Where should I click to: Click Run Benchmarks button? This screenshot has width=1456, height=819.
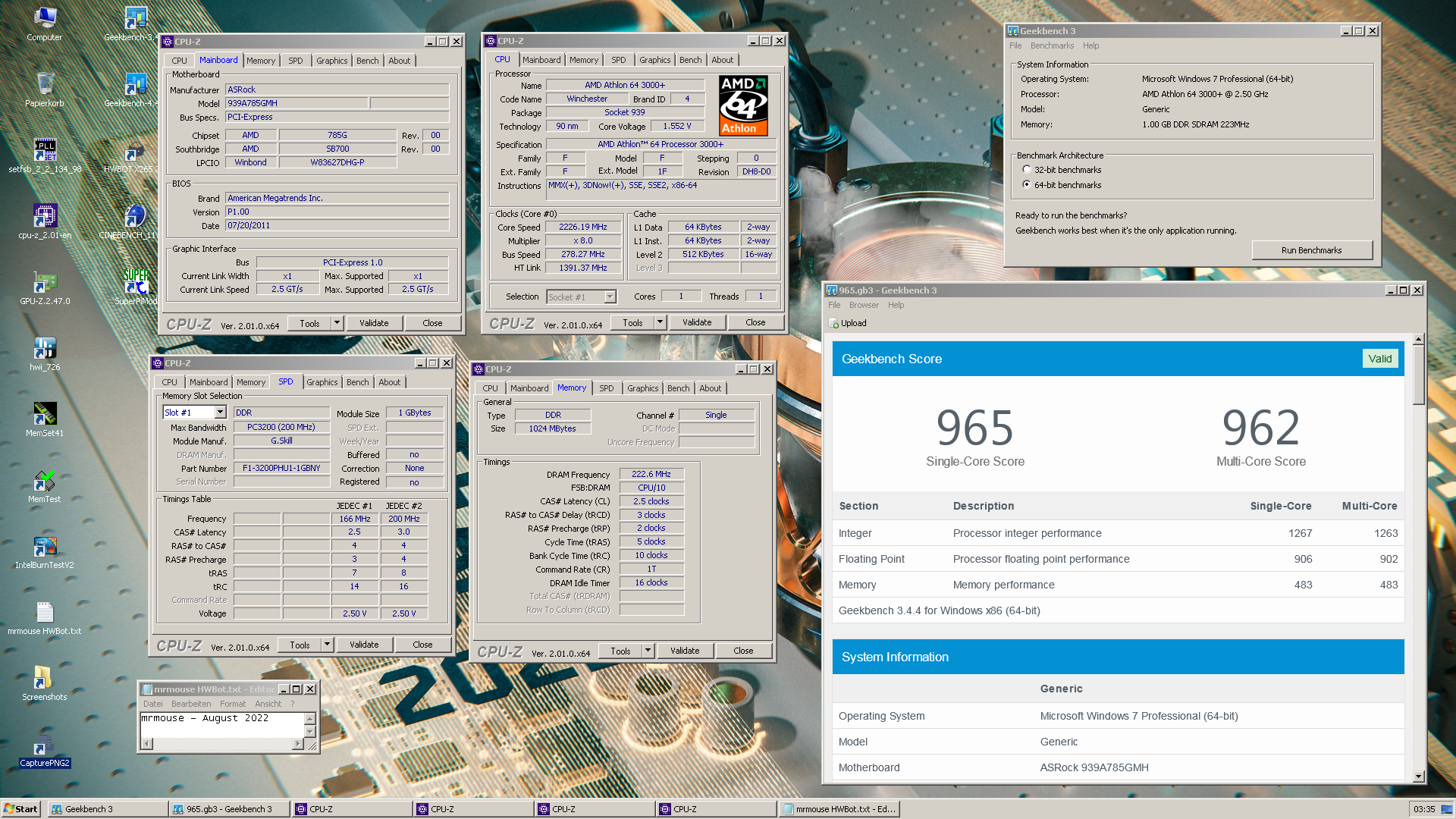point(1312,250)
